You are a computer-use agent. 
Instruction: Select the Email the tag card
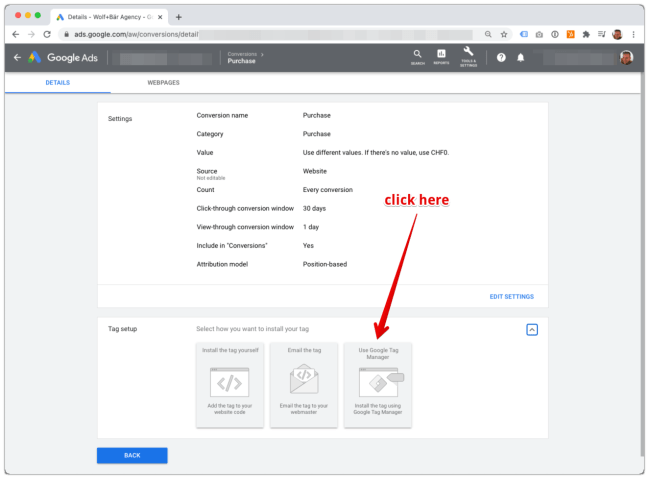(303, 385)
